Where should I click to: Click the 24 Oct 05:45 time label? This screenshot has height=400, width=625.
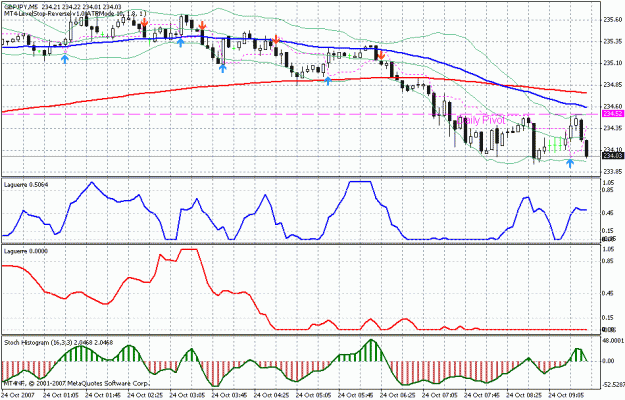pyautogui.click(x=354, y=395)
